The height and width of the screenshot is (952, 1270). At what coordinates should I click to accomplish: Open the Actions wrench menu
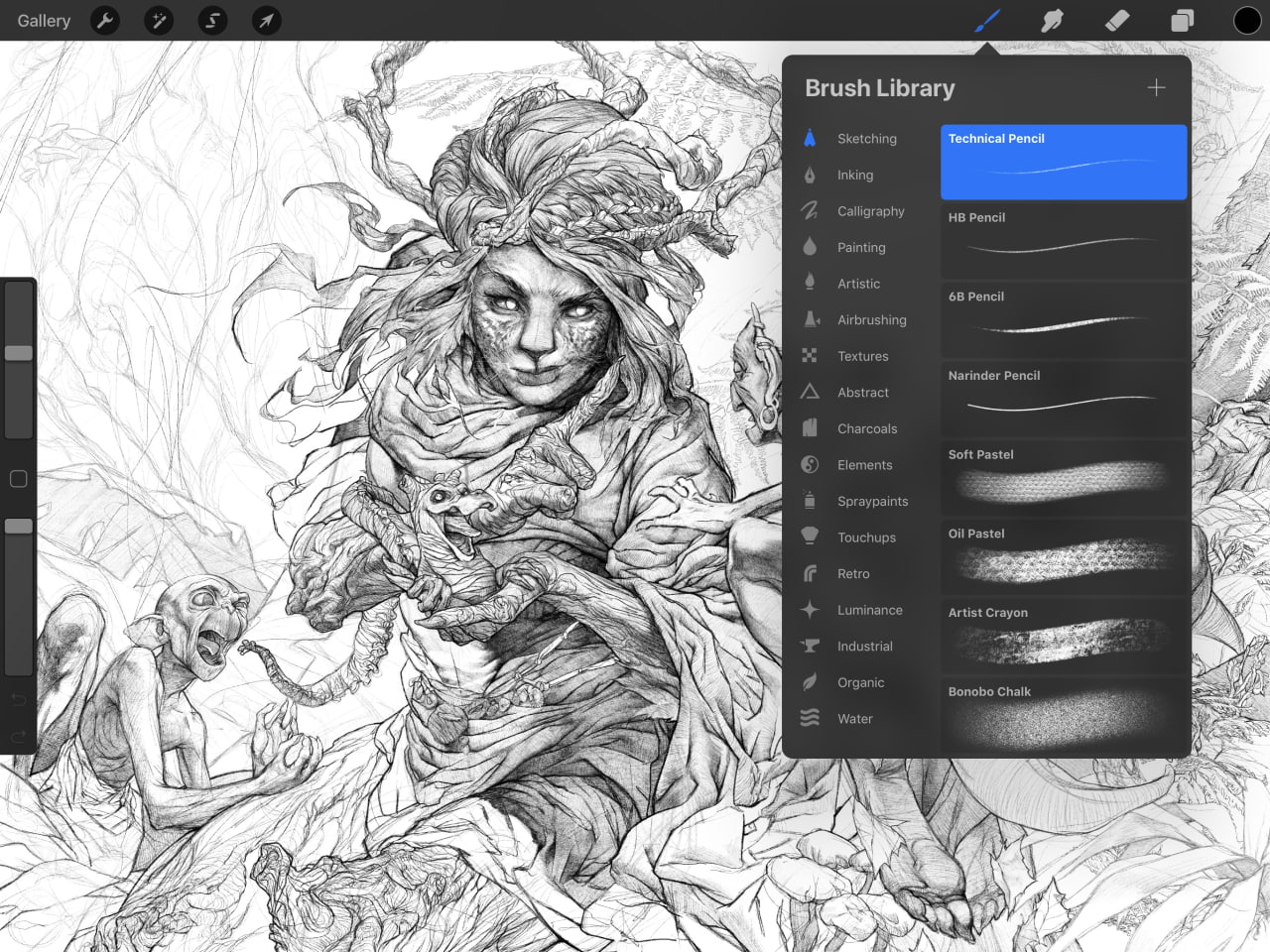point(105,20)
